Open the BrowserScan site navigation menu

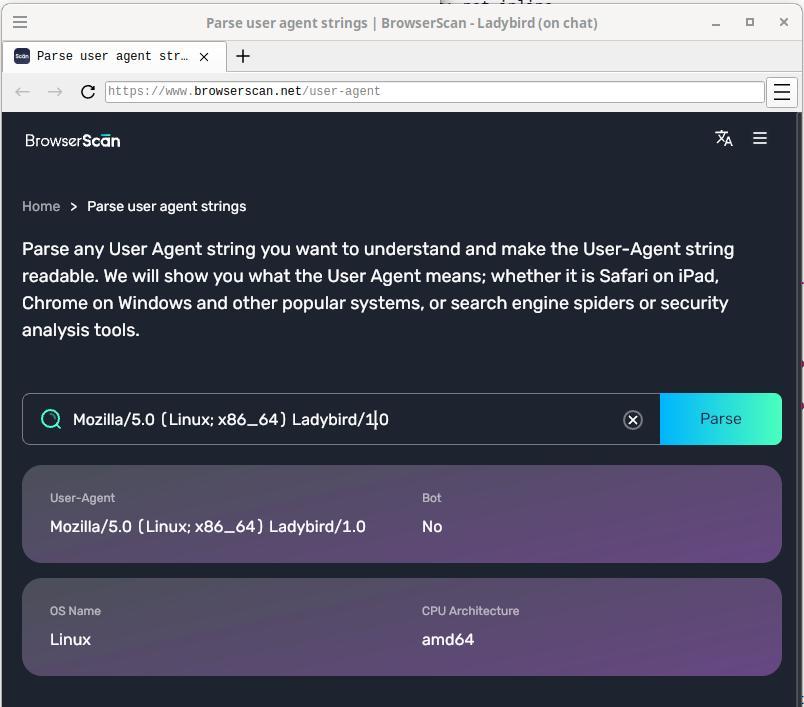tap(760, 138)
